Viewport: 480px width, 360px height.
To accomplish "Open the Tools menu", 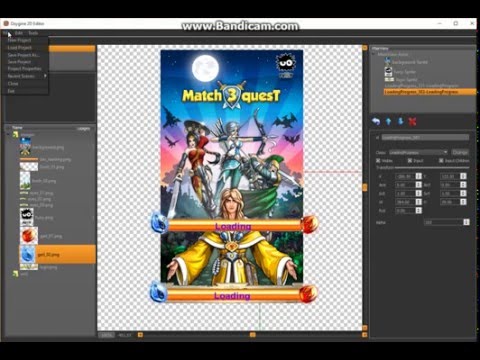I will click(33, 33).
